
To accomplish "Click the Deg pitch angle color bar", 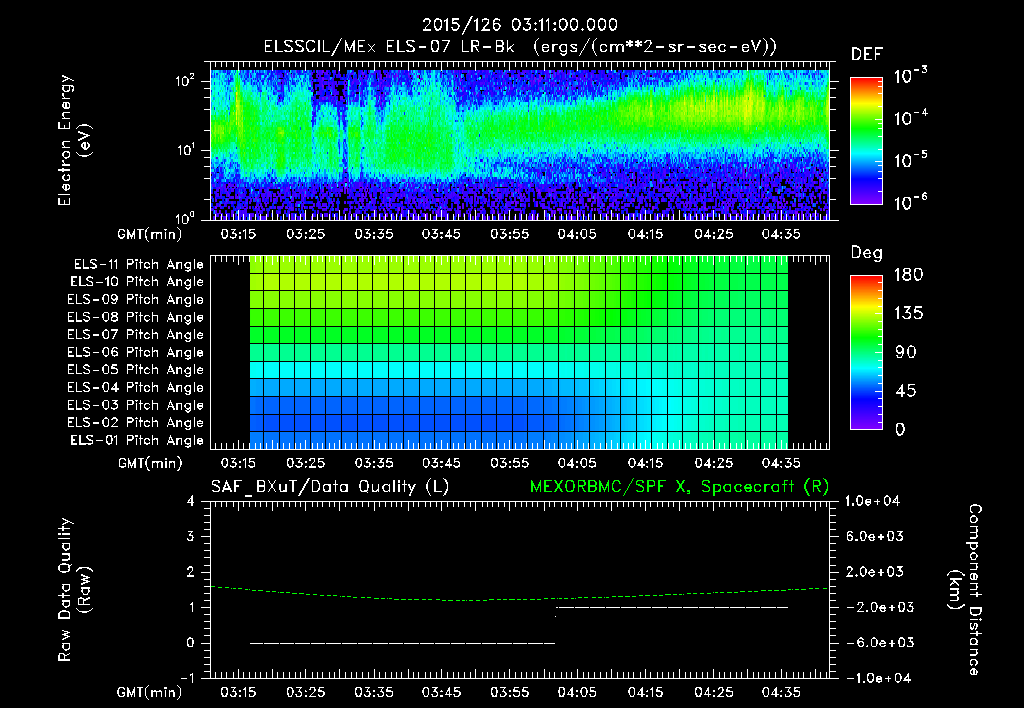I will pos(866,352).
